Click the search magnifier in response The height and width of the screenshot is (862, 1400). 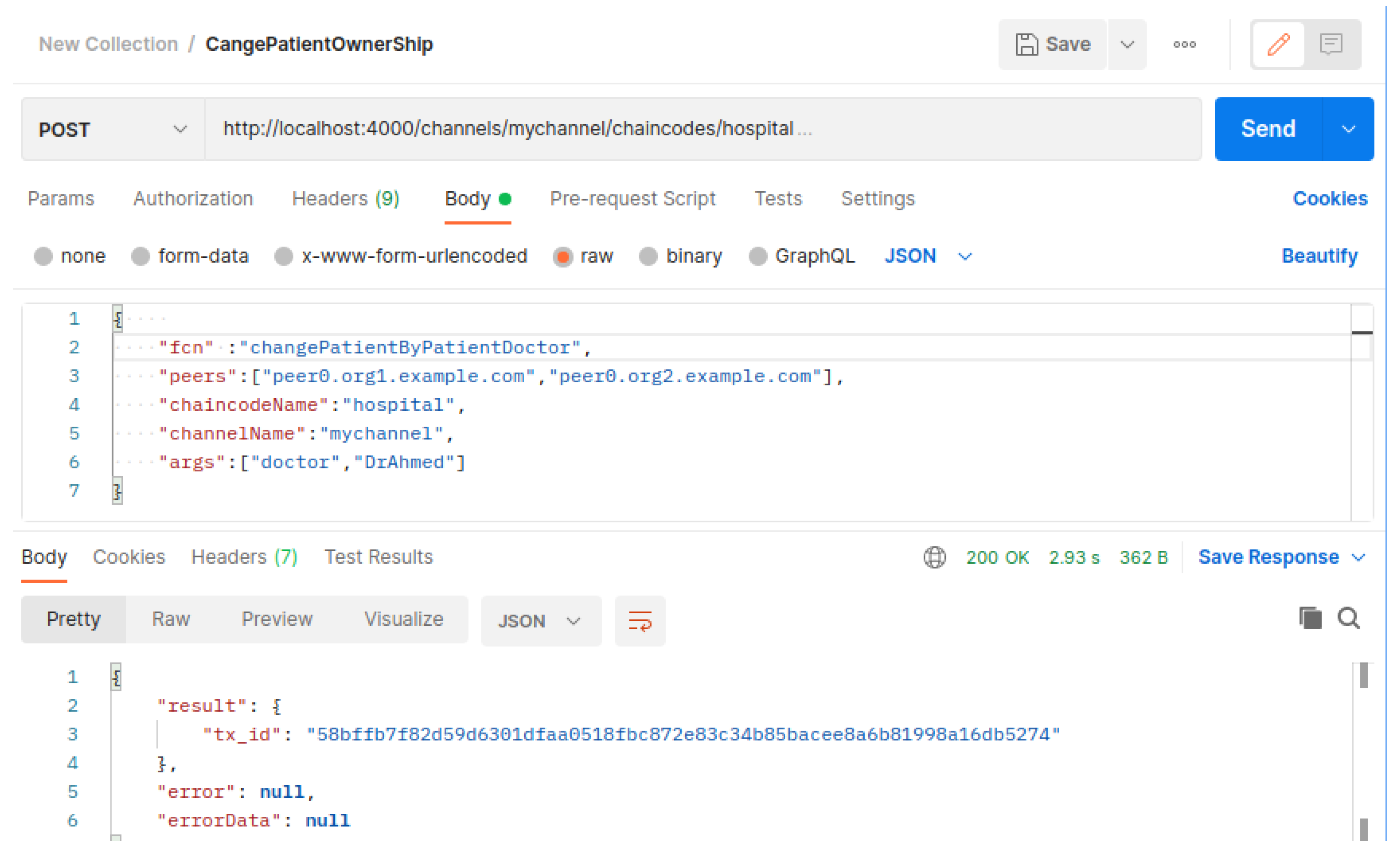click(x=1348, y=618)
